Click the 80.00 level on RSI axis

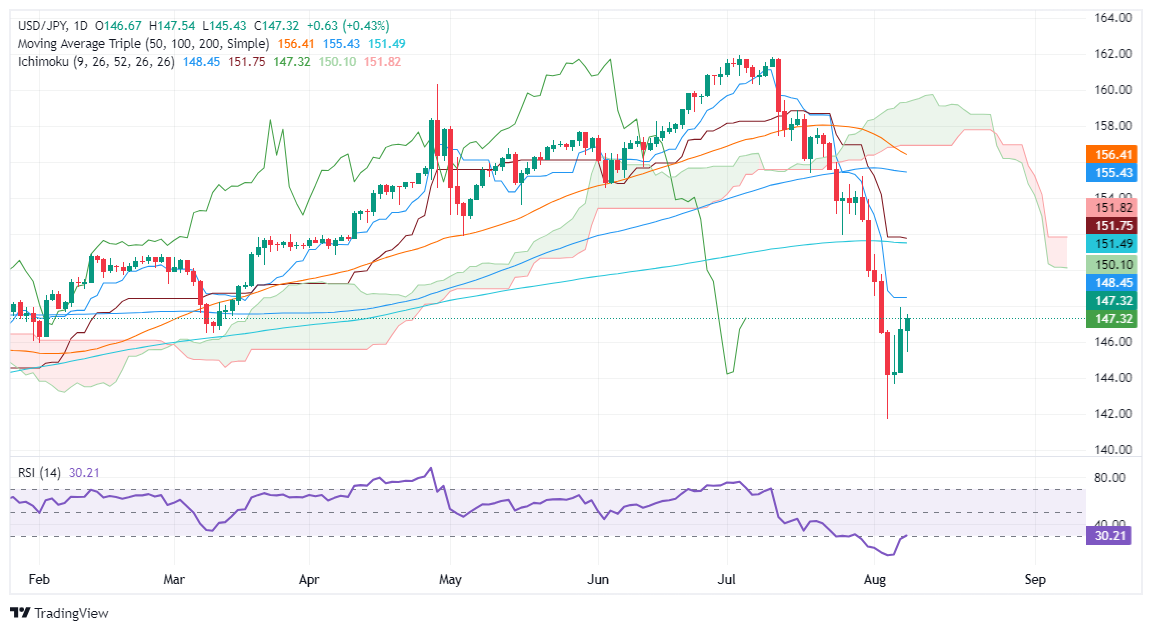click(1114, 478)
